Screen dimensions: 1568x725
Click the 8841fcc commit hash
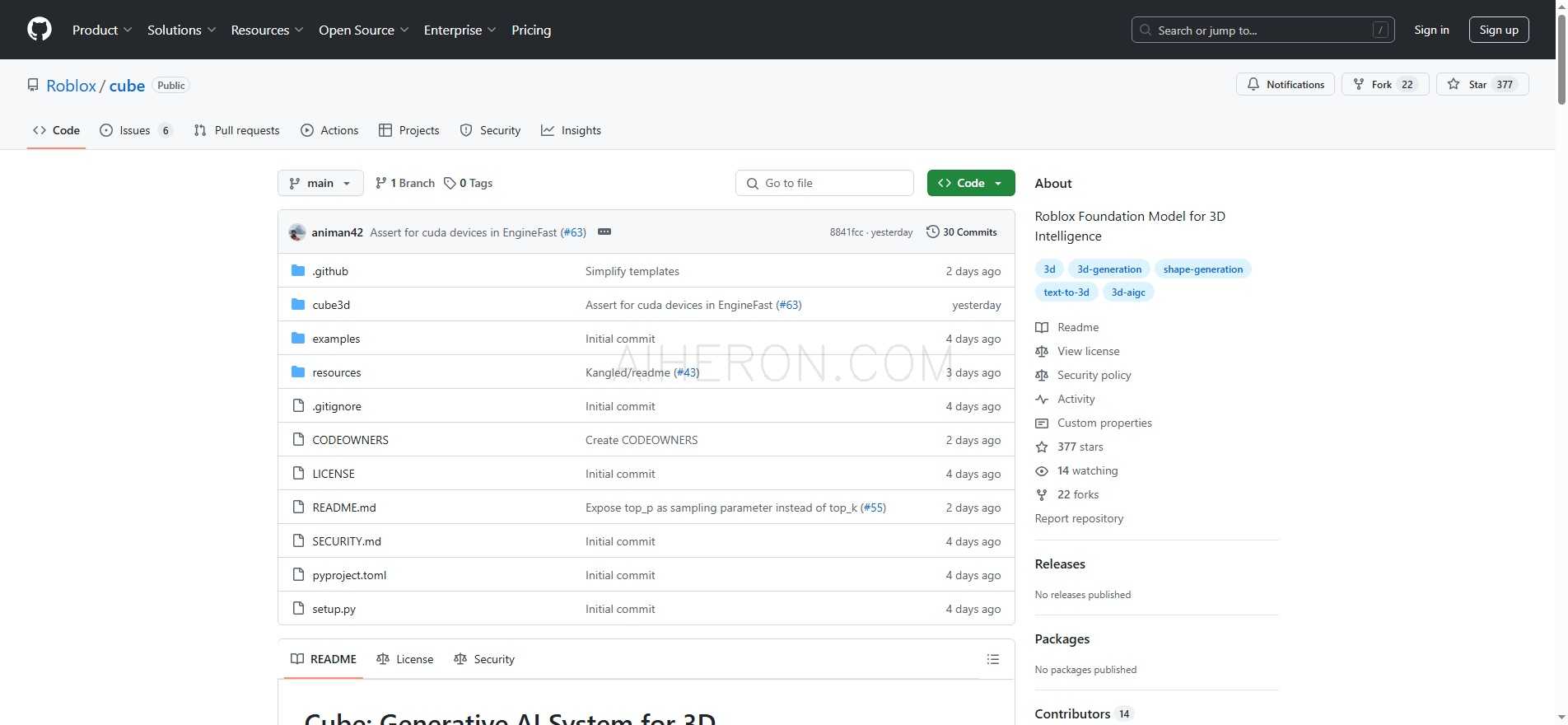click(847, 232)
